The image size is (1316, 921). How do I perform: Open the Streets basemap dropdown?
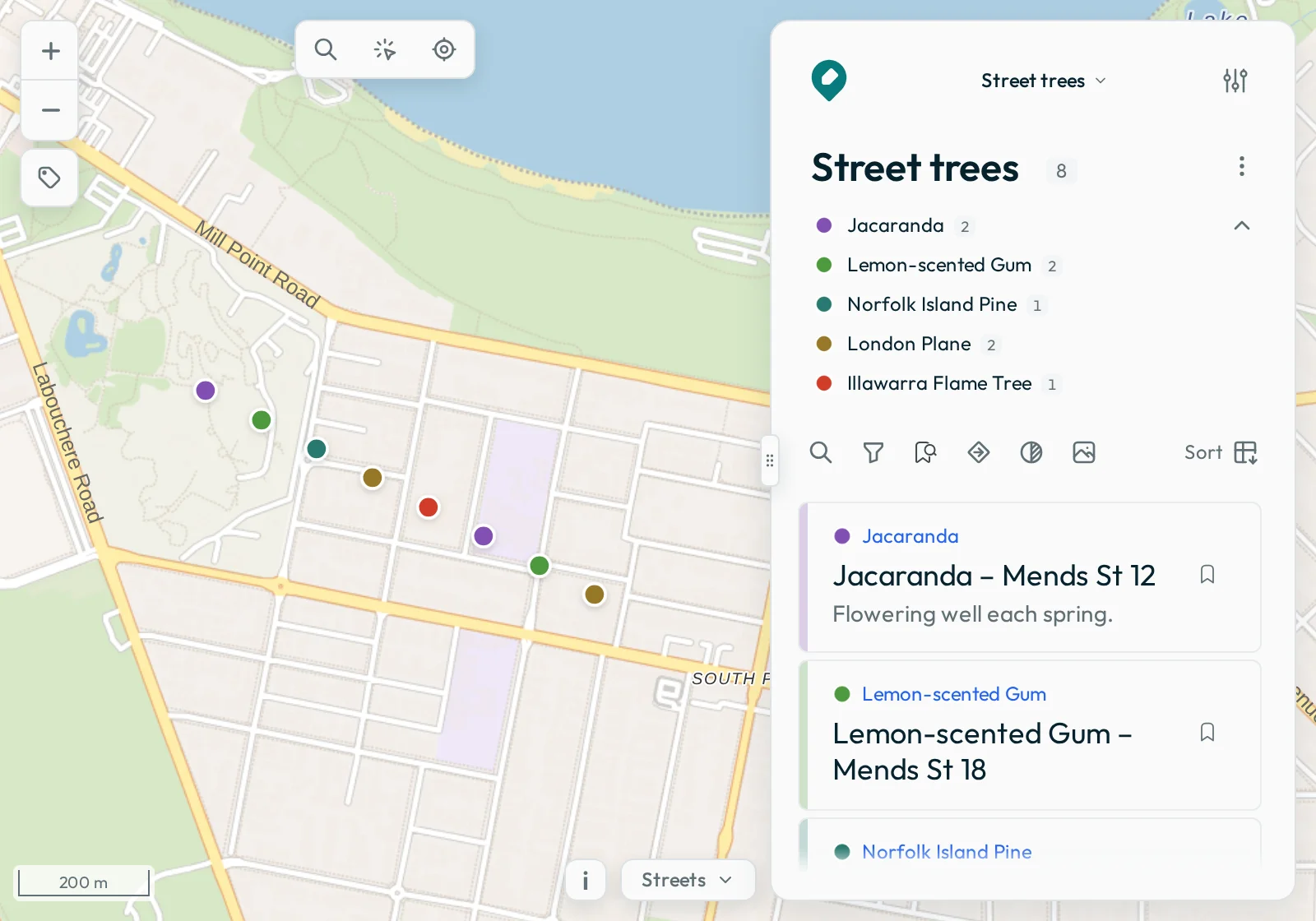pos(688,880)
